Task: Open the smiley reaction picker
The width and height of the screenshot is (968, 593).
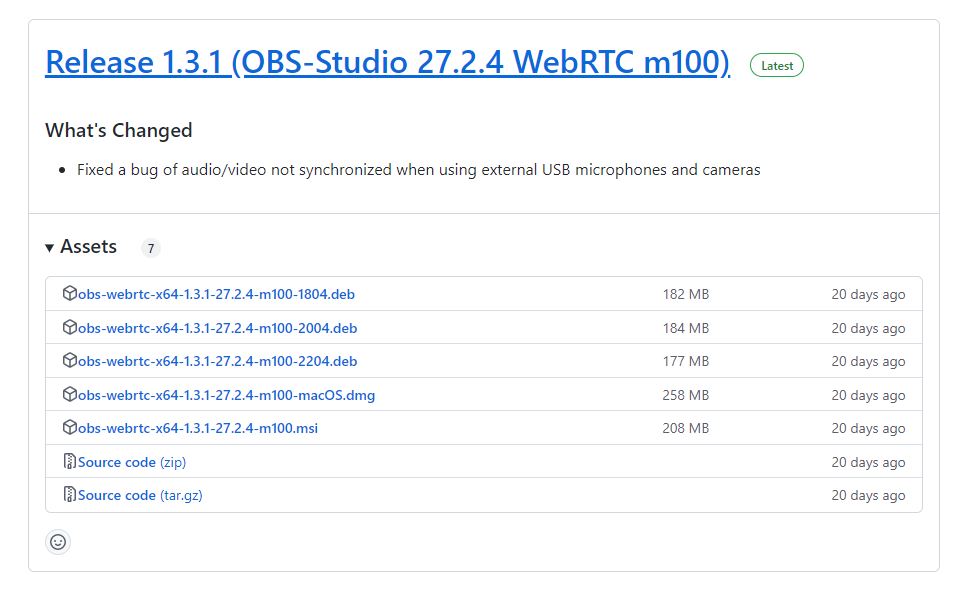Action: coord(58,542)
